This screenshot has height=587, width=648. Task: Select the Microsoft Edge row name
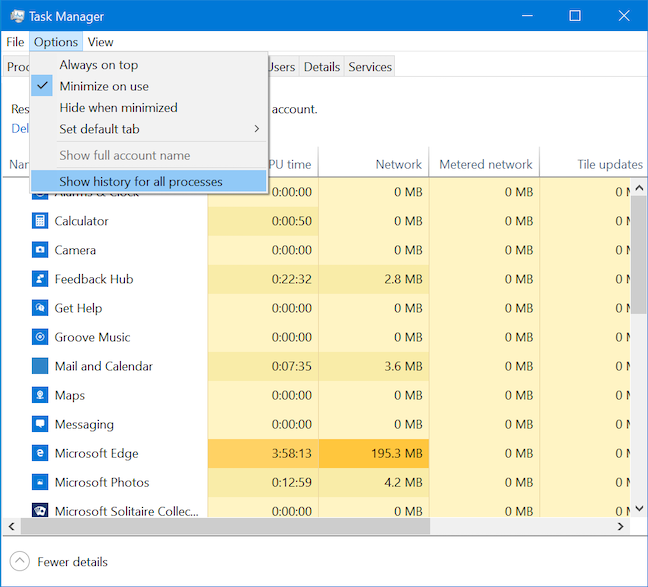[x=96, y=453]
